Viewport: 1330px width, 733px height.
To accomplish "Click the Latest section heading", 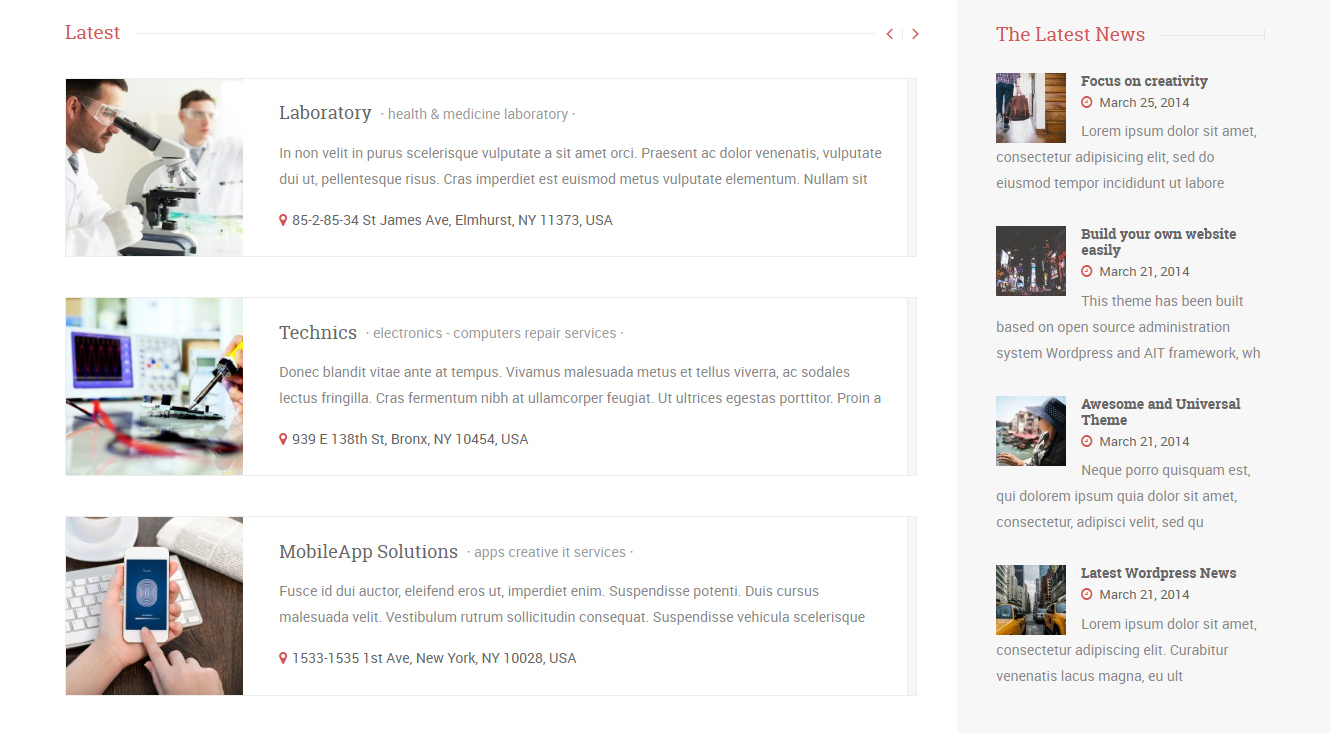I will pos(92,32).
